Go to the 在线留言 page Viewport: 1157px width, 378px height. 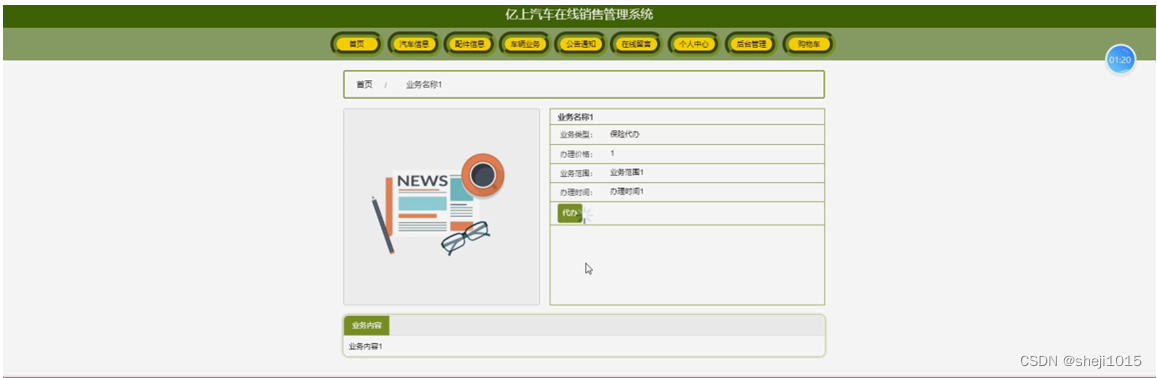point(636,44)
